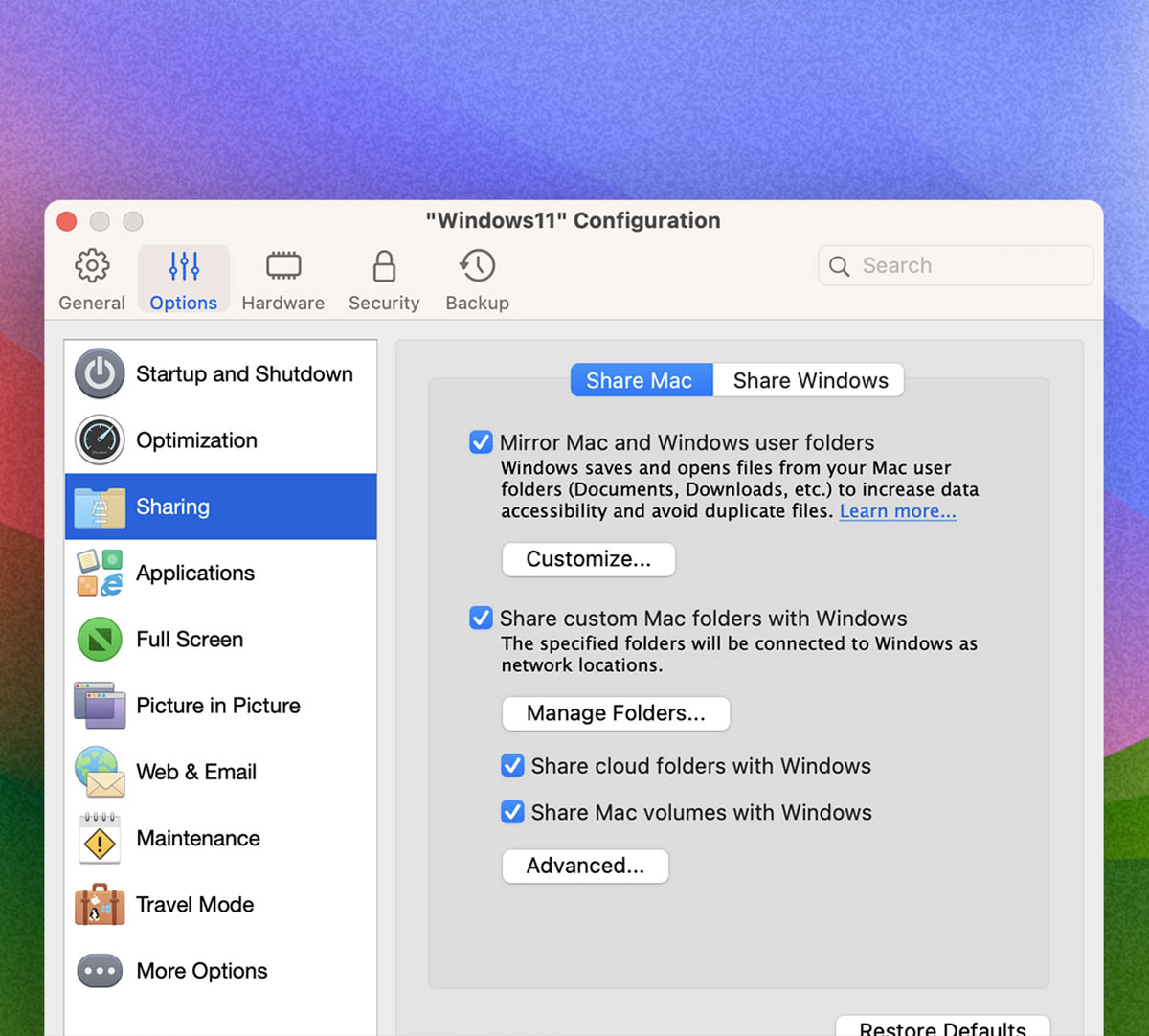The height and width of the screenshot is (1036, 1149).
Task: Open the Travel Mode suitcase icon
Action: point(100,905)
